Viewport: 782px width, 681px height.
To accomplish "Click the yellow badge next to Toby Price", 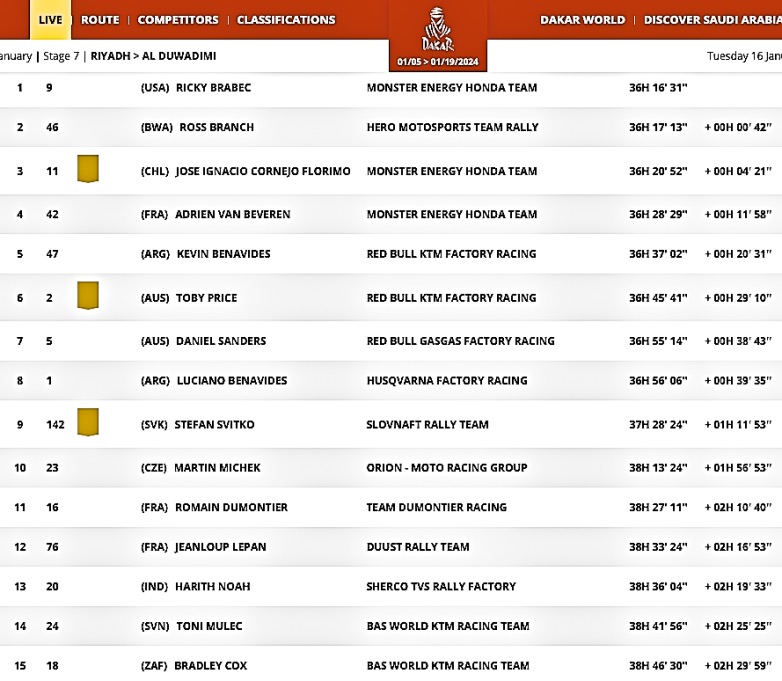I will (88, 296).
